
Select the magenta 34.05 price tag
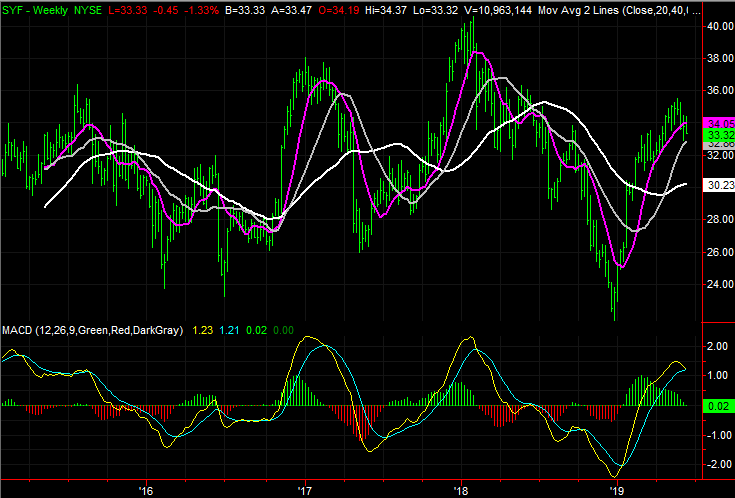point(720,122)
